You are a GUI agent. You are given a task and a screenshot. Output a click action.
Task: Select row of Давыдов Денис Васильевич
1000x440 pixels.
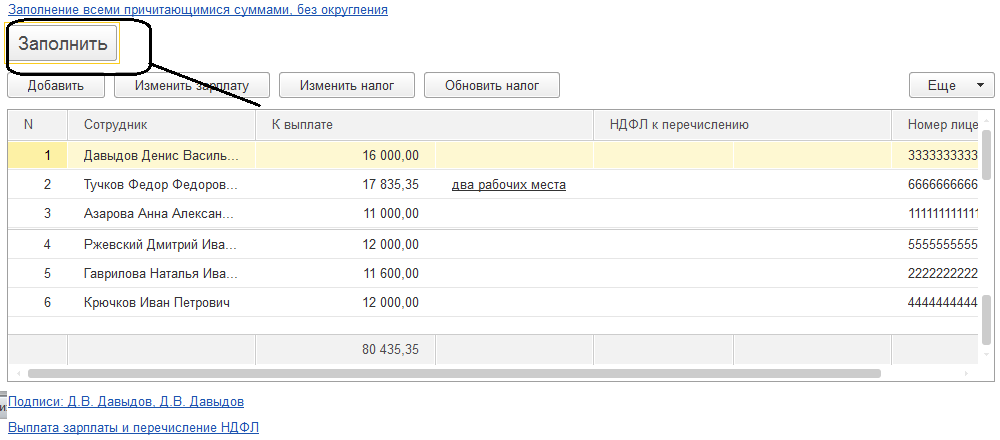click(161, 156)
